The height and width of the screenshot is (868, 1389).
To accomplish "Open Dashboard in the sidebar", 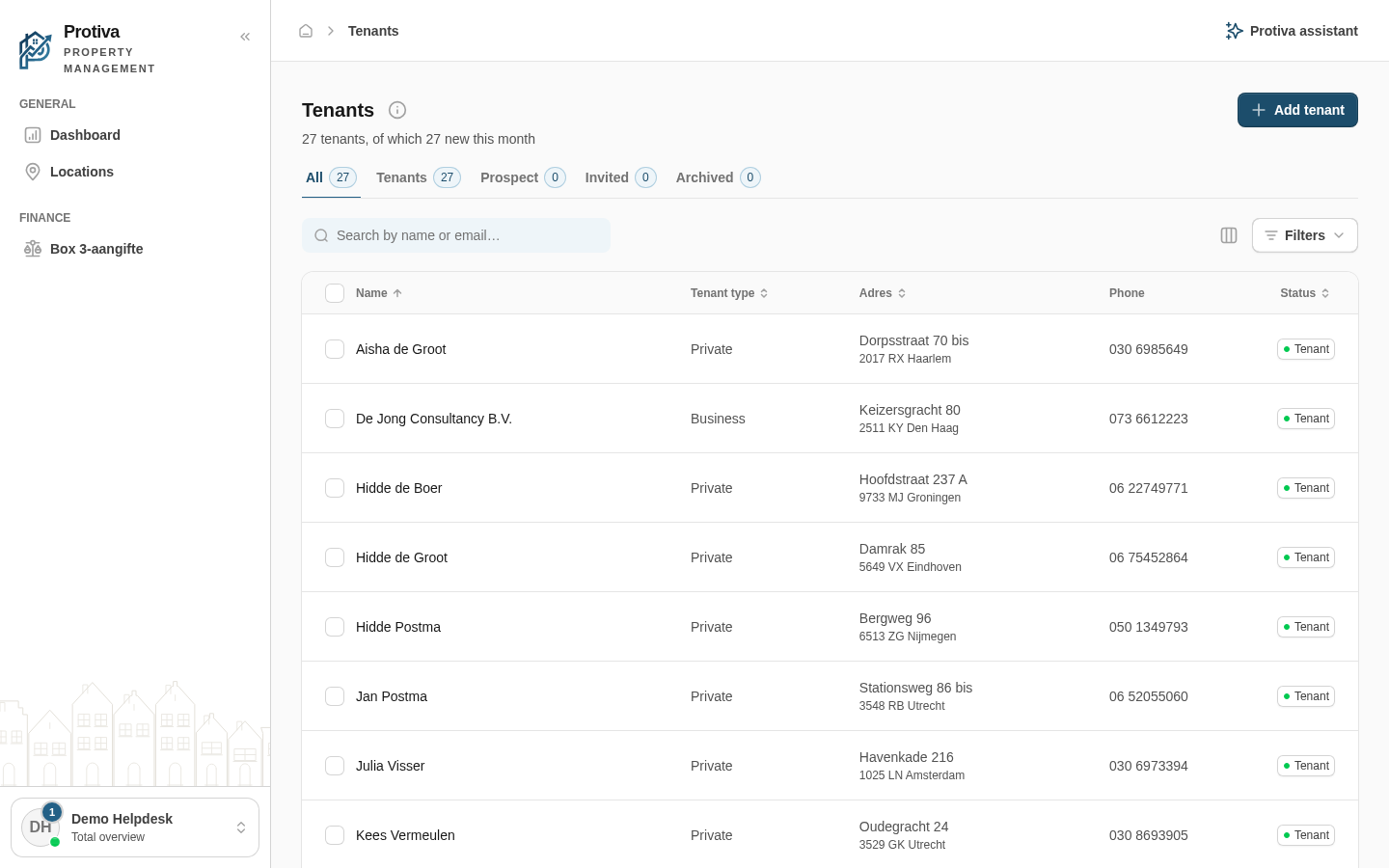I will tap(135, 135).
